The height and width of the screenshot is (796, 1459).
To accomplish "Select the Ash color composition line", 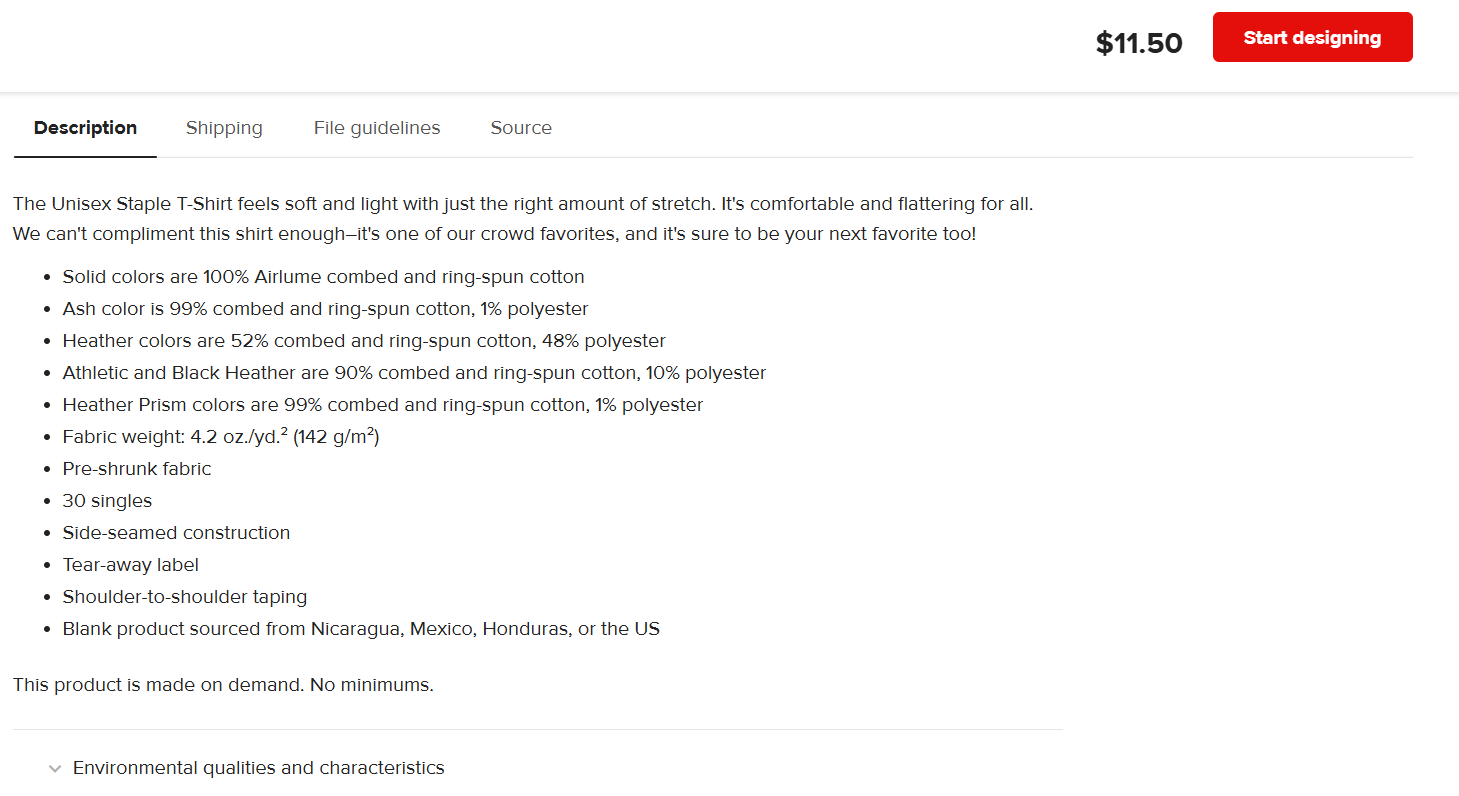I will [325, 309].
